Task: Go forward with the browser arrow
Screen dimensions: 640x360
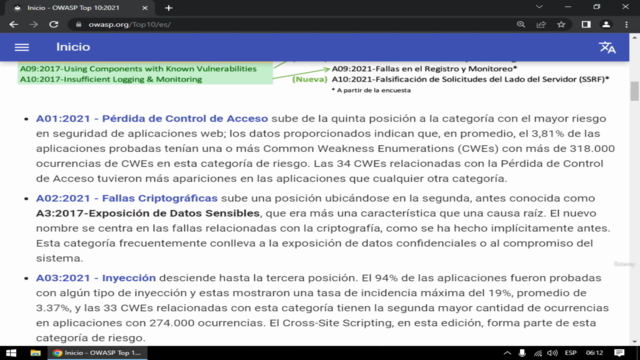Action: click(33, 24)
